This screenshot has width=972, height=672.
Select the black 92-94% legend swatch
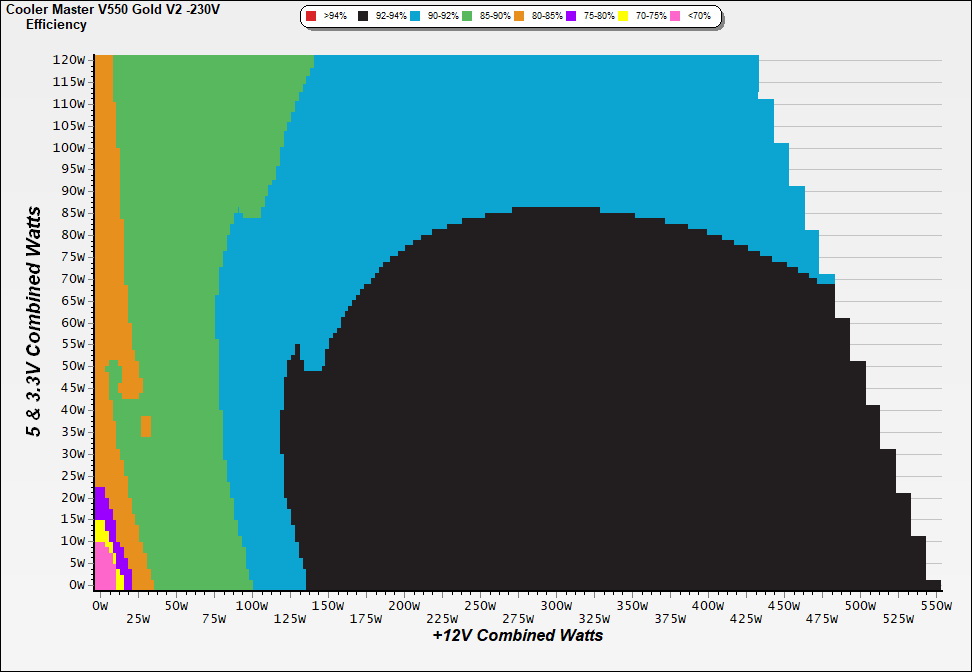click(x=362, y=17)
